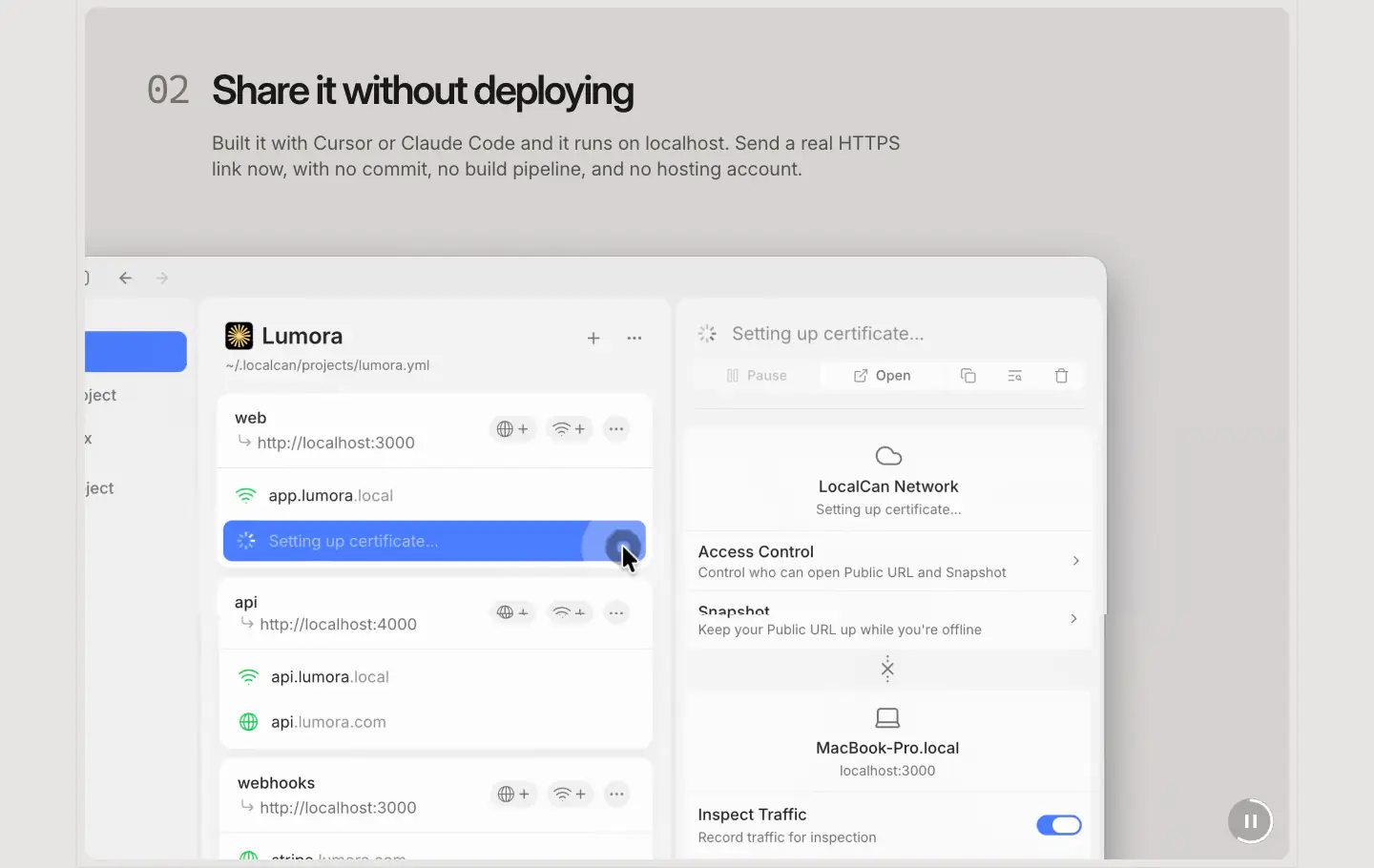Click the 'localhost:3000' text under MacBook-Pro.local
Viewport: 1374px width, 868px height.
[x=887, y=771]
